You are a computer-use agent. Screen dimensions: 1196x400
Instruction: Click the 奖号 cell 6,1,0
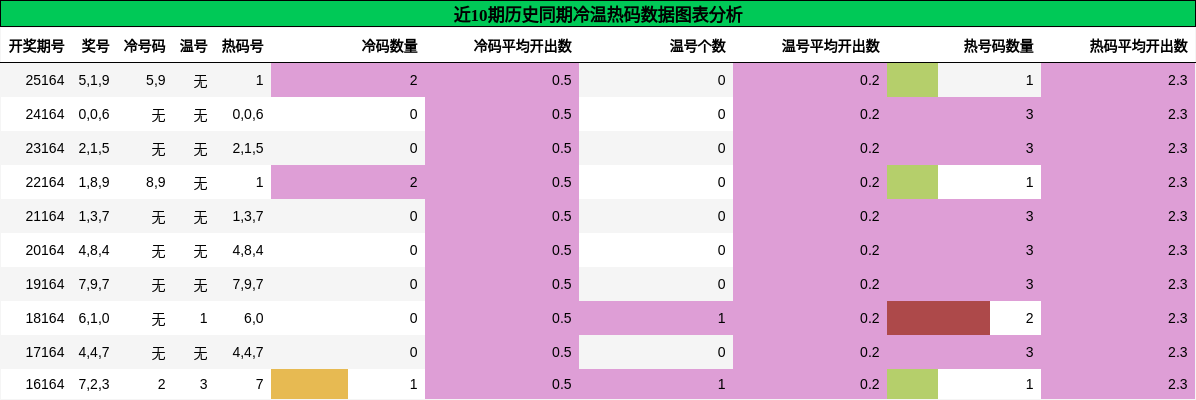tap(94, 318)
